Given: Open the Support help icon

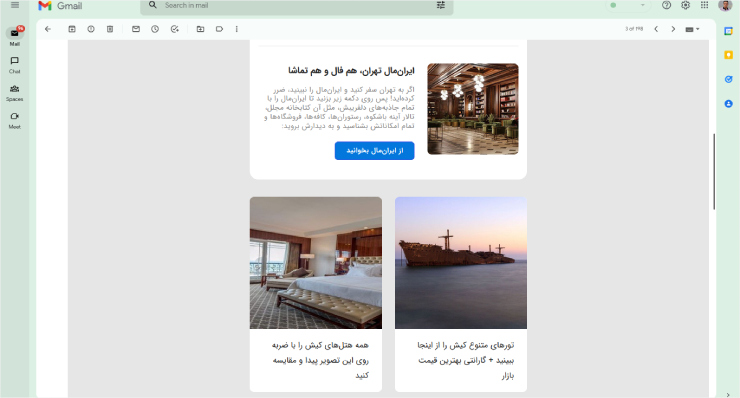Looking at the screenshot, I should point(666,5).
